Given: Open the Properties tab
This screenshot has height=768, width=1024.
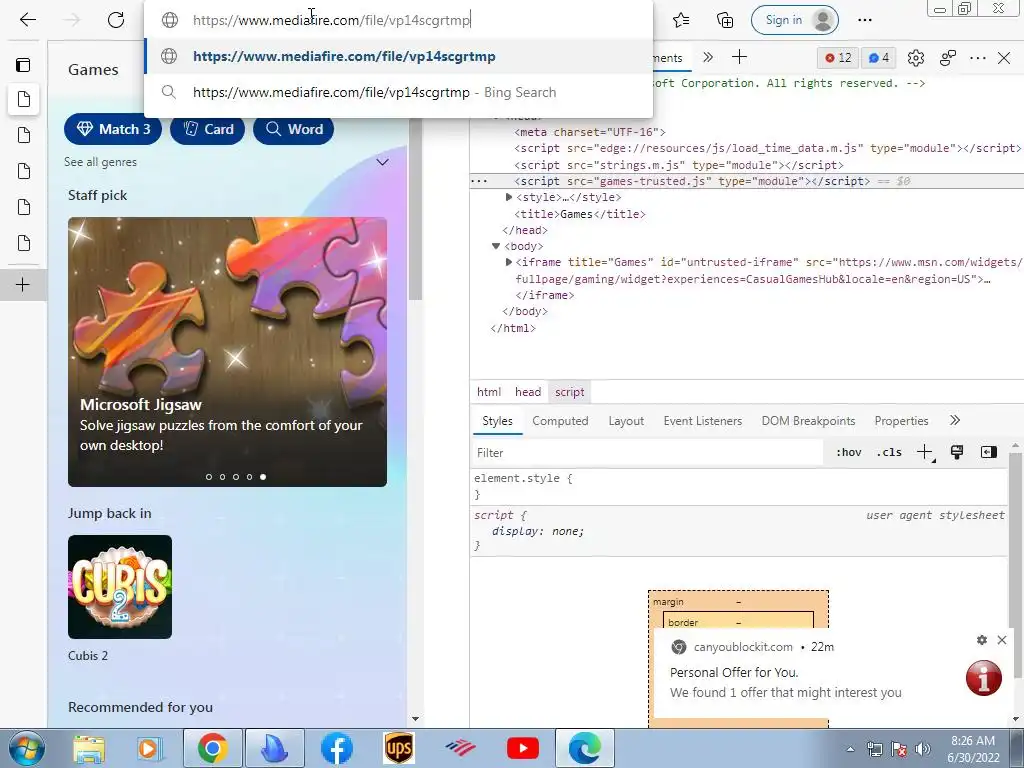Looking at the screenshot, I should 901,421.
